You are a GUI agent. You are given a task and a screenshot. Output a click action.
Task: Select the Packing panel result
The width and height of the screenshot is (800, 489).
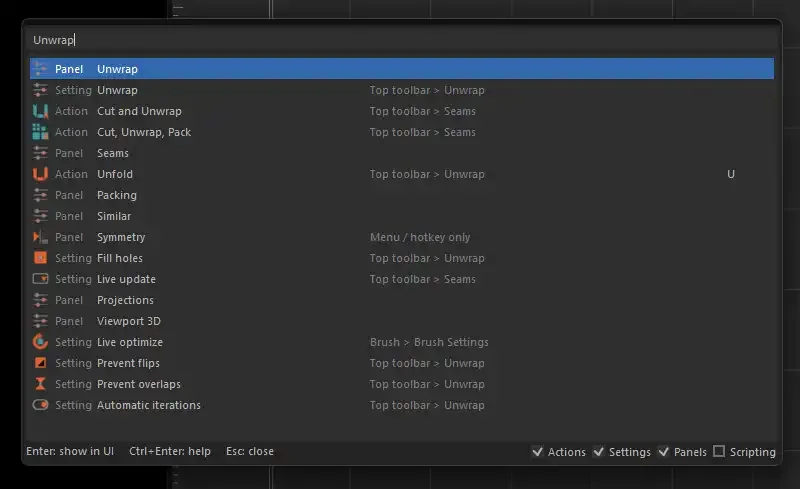click(x=402, y=195)
